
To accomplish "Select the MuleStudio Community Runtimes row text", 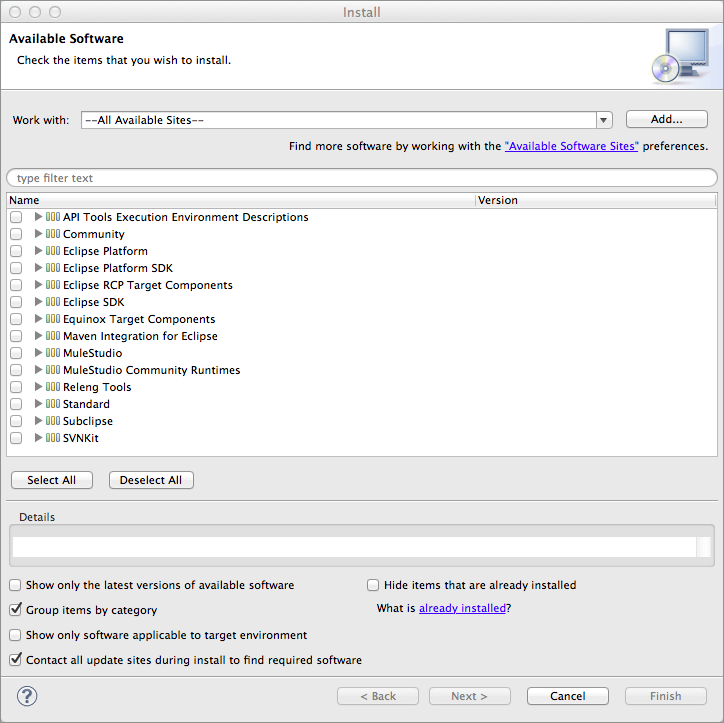I will (151, 370).
